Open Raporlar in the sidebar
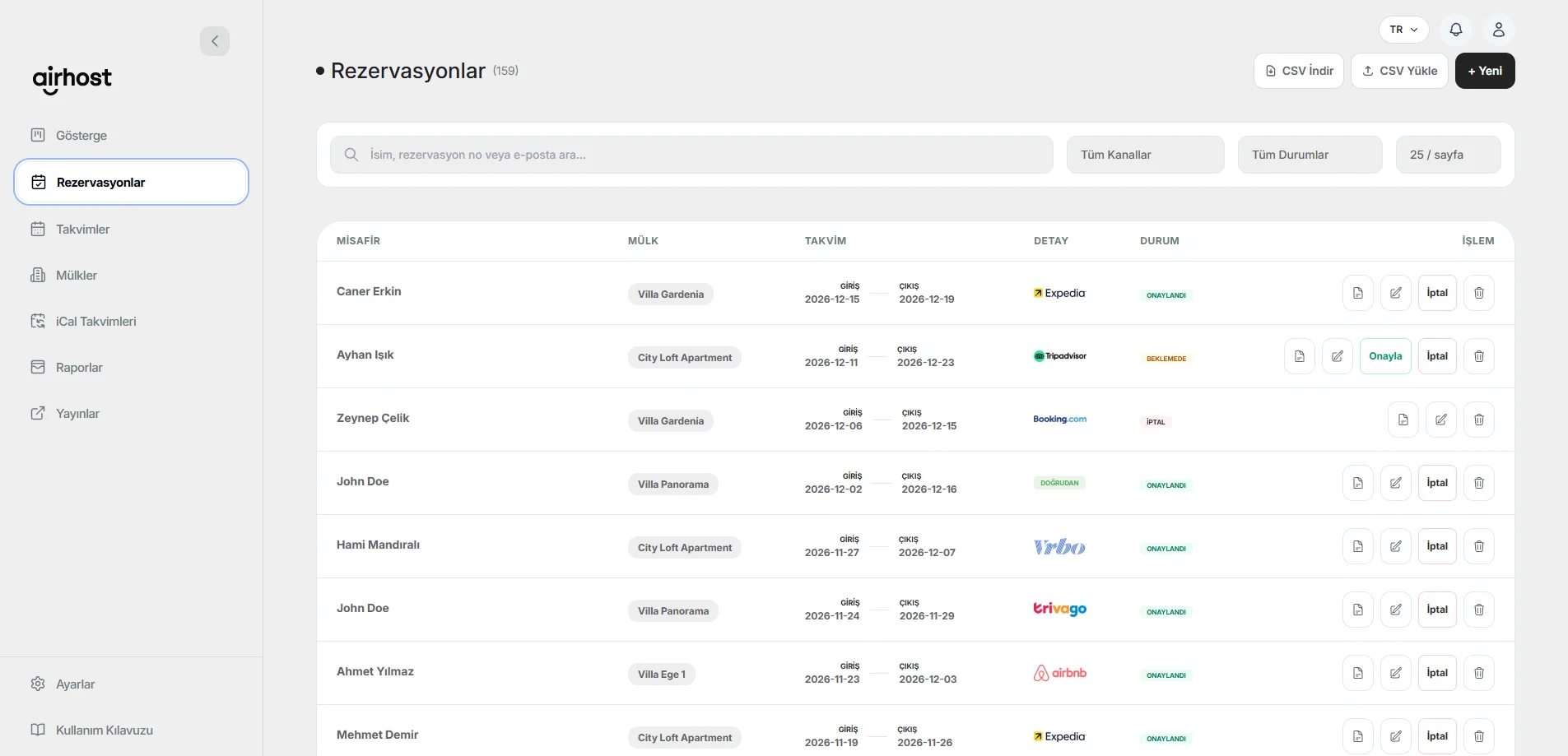1568x756 pixels. pyautogui.click(x=132, y=368)
